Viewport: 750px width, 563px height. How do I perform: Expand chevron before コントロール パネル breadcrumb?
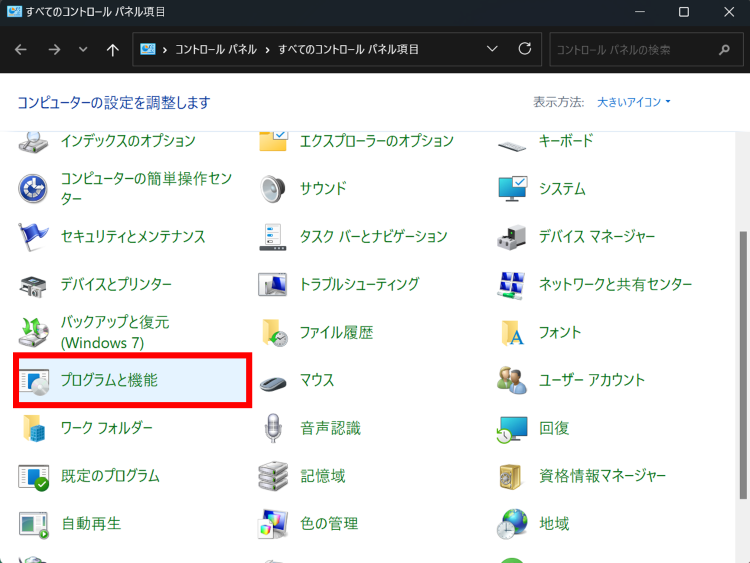coord(165,50)
